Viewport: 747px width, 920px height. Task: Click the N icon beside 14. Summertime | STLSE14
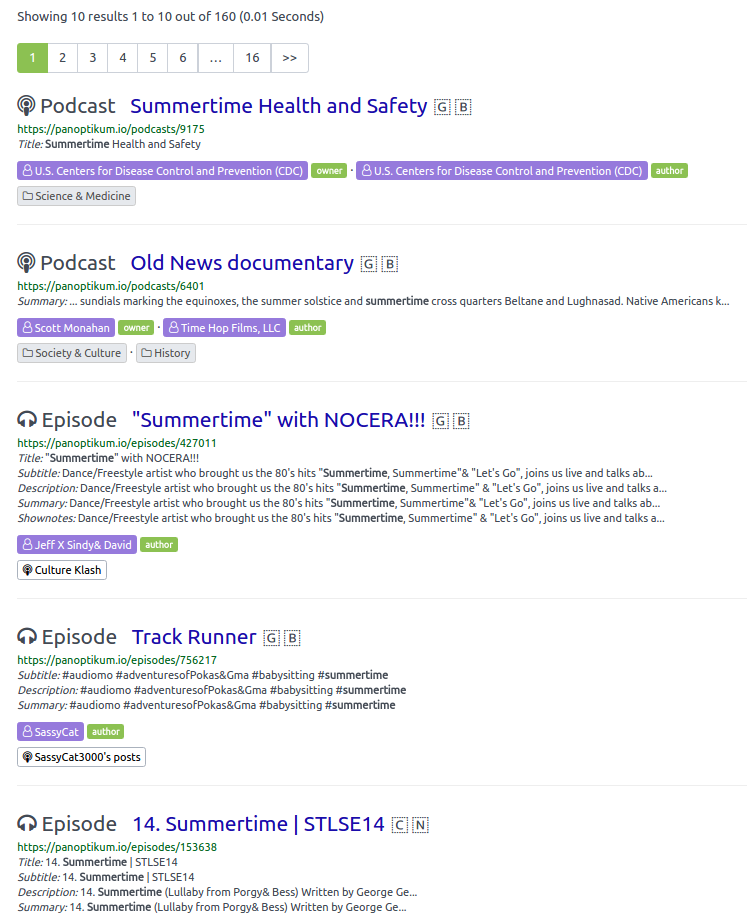tap(421, 825)
